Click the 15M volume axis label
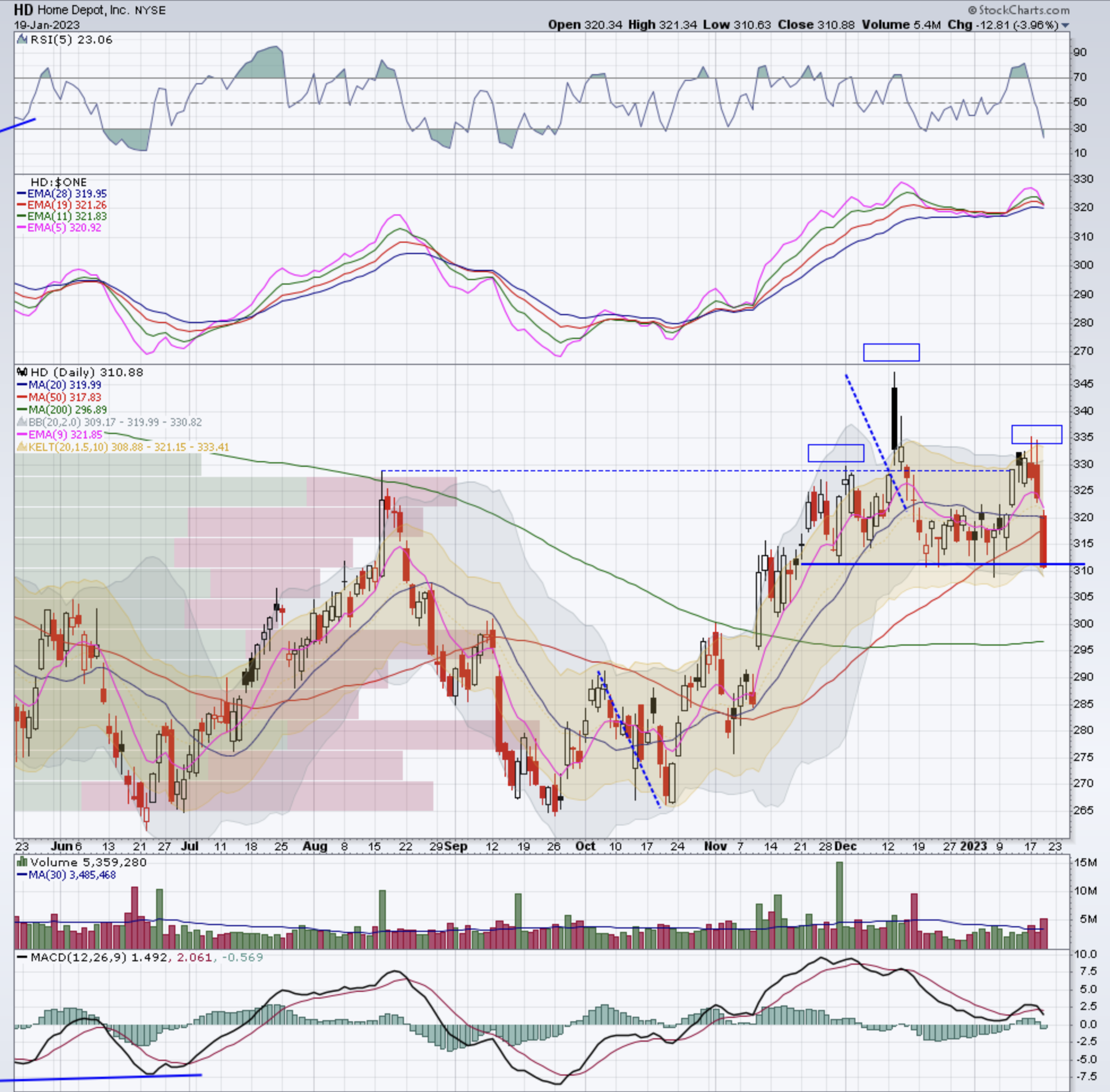The image size is (1110, 1092). 1086,863
